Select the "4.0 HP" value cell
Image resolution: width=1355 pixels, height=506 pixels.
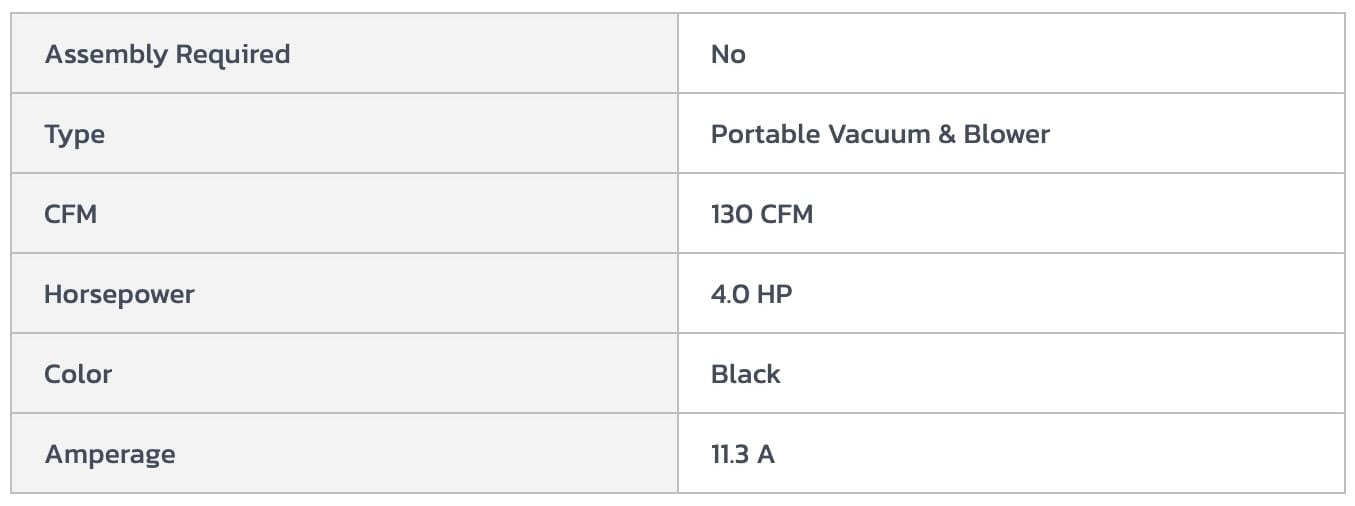[751, 294]
